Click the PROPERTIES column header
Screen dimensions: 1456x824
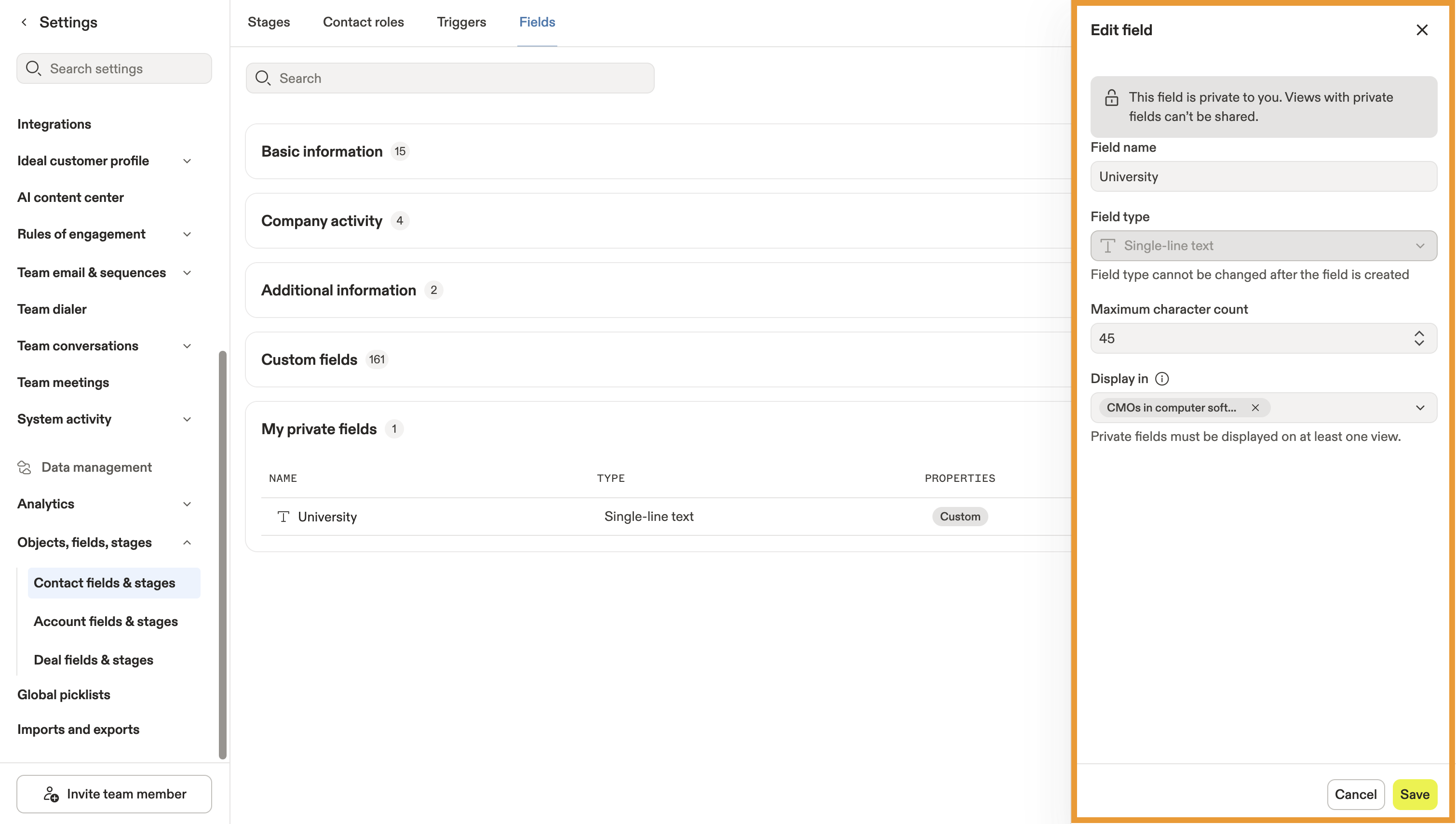click(959, 479)
